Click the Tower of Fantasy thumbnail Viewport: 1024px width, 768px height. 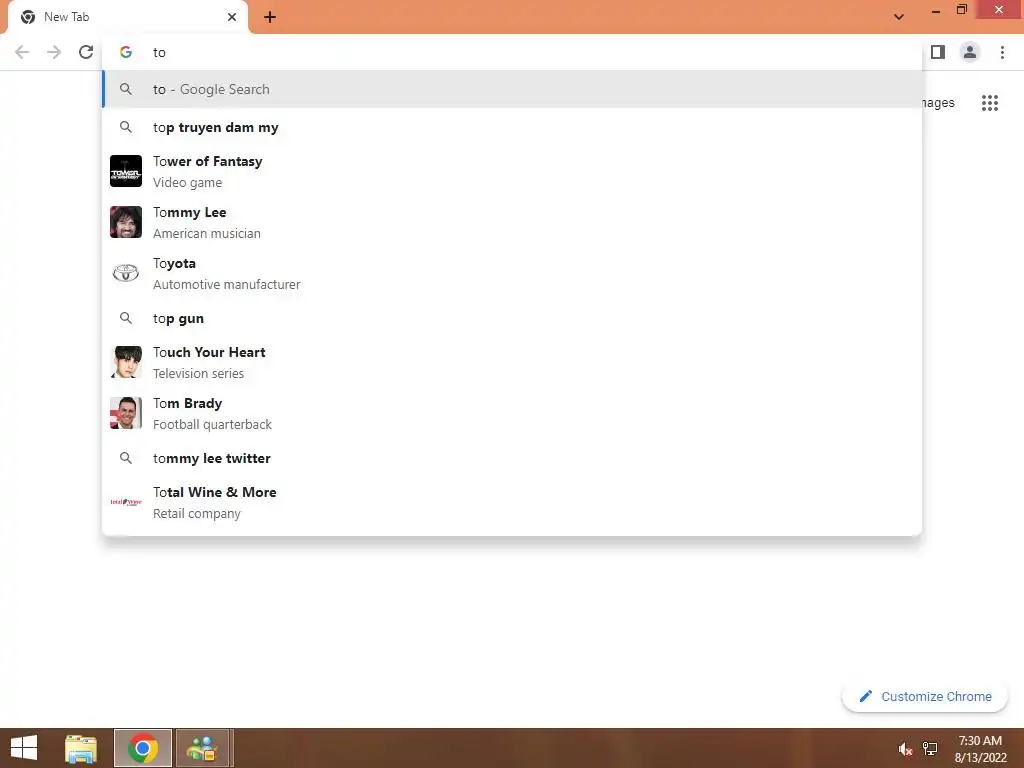click(x=126, y=171)
